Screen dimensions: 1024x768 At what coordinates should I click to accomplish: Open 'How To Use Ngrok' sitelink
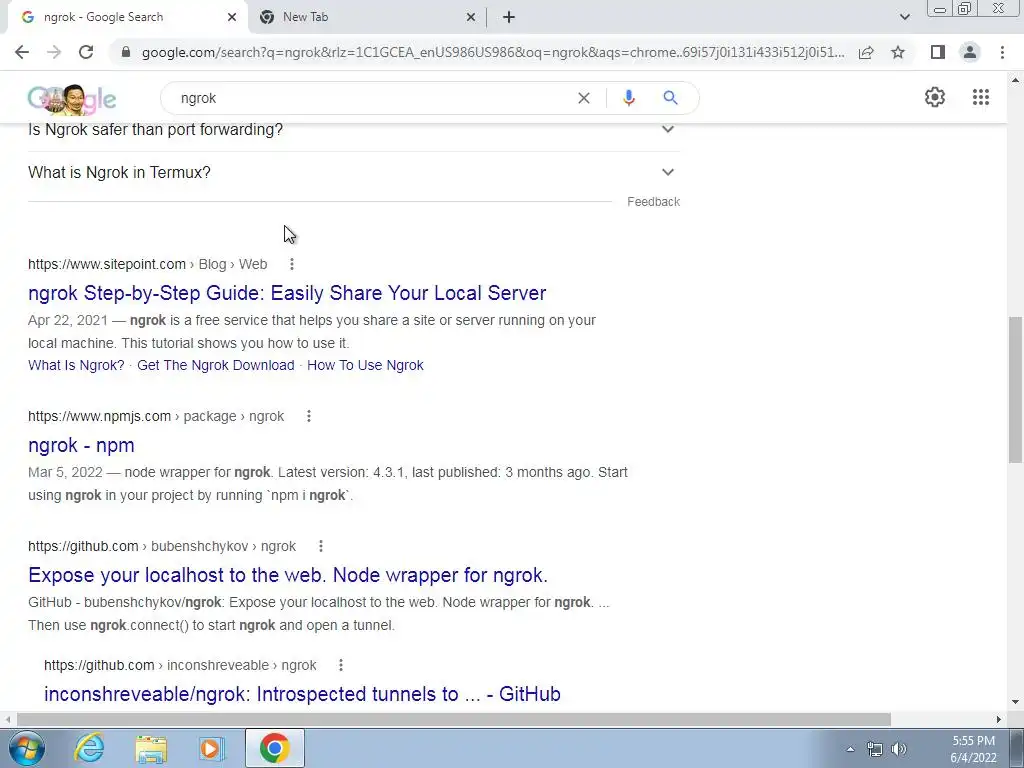point(365,365)
